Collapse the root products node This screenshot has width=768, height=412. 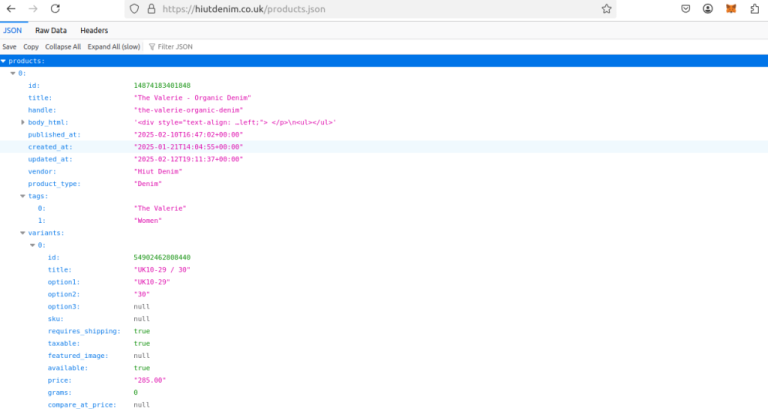coord(4,61)
